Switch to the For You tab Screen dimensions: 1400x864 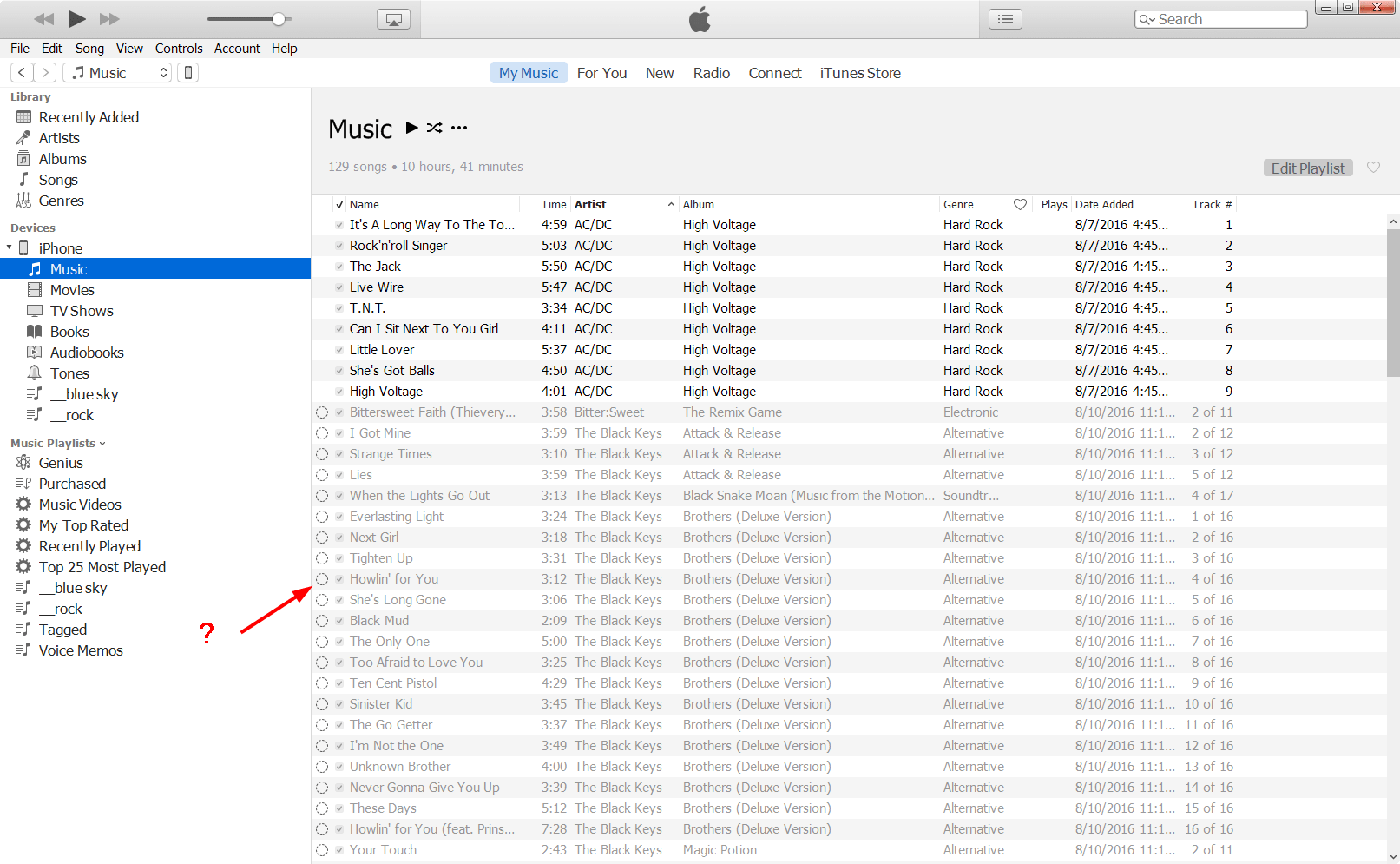point(601,73)
